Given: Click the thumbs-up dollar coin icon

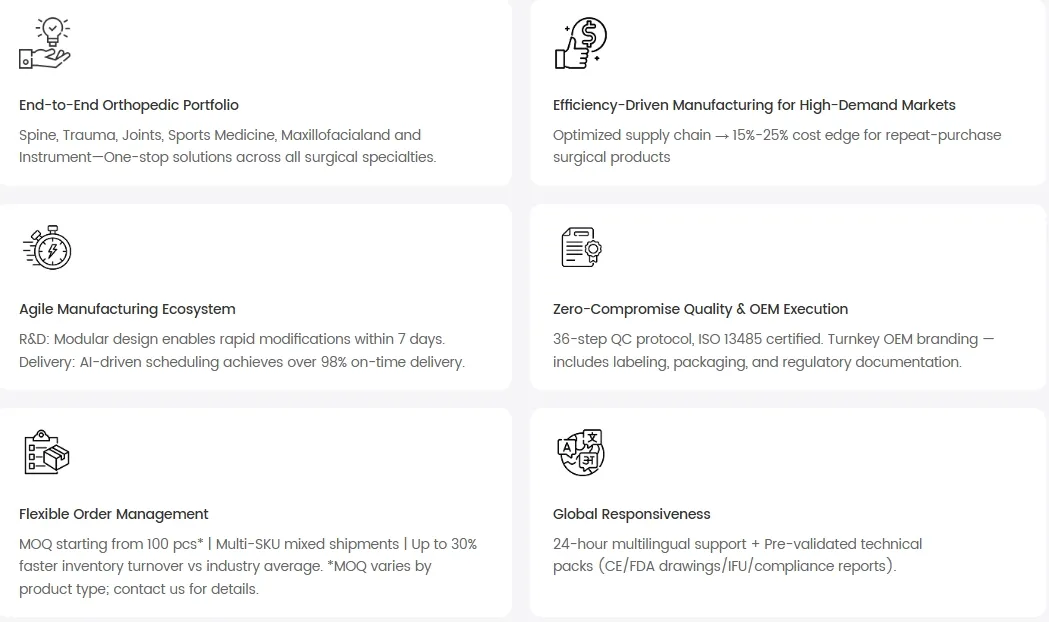Looking at the screenshot, I should click(580, 43).
